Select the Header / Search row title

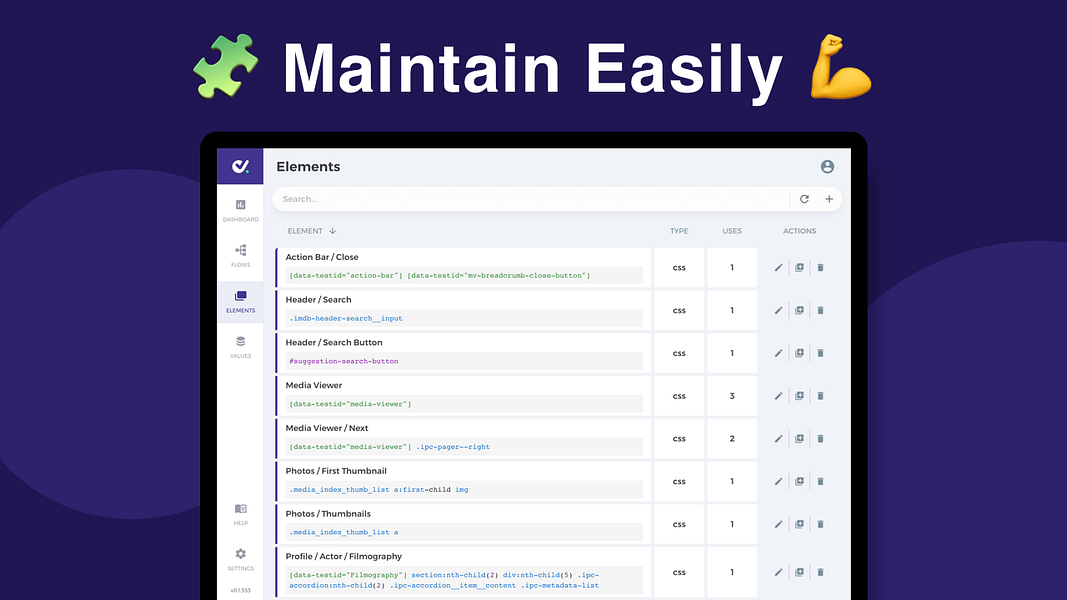click(x=318, y=300)
